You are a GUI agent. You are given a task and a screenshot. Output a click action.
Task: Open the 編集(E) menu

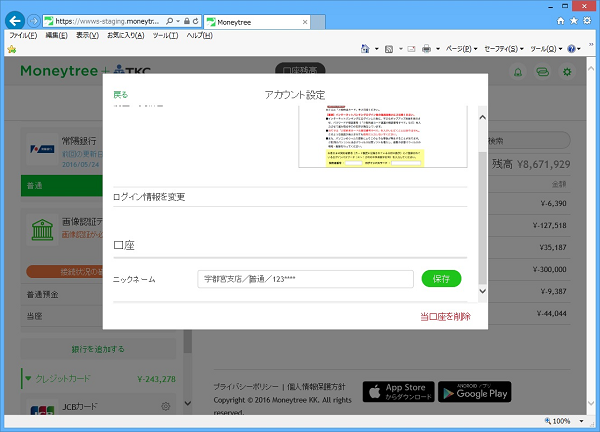(56, 35)
